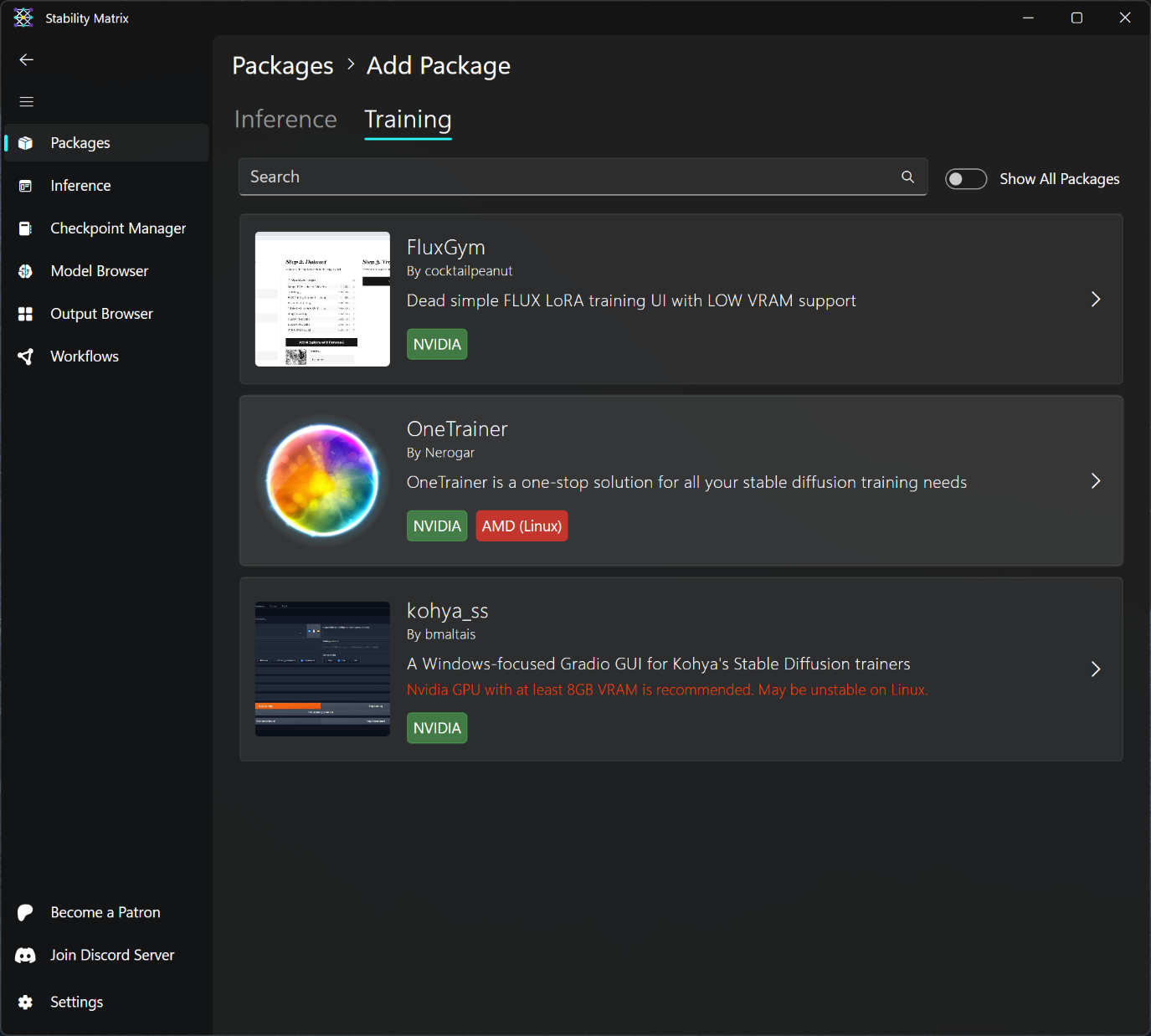Go back to Packages breadcrumb link
Viewport: 1151px width, 1036px height.
click(282, 65)
